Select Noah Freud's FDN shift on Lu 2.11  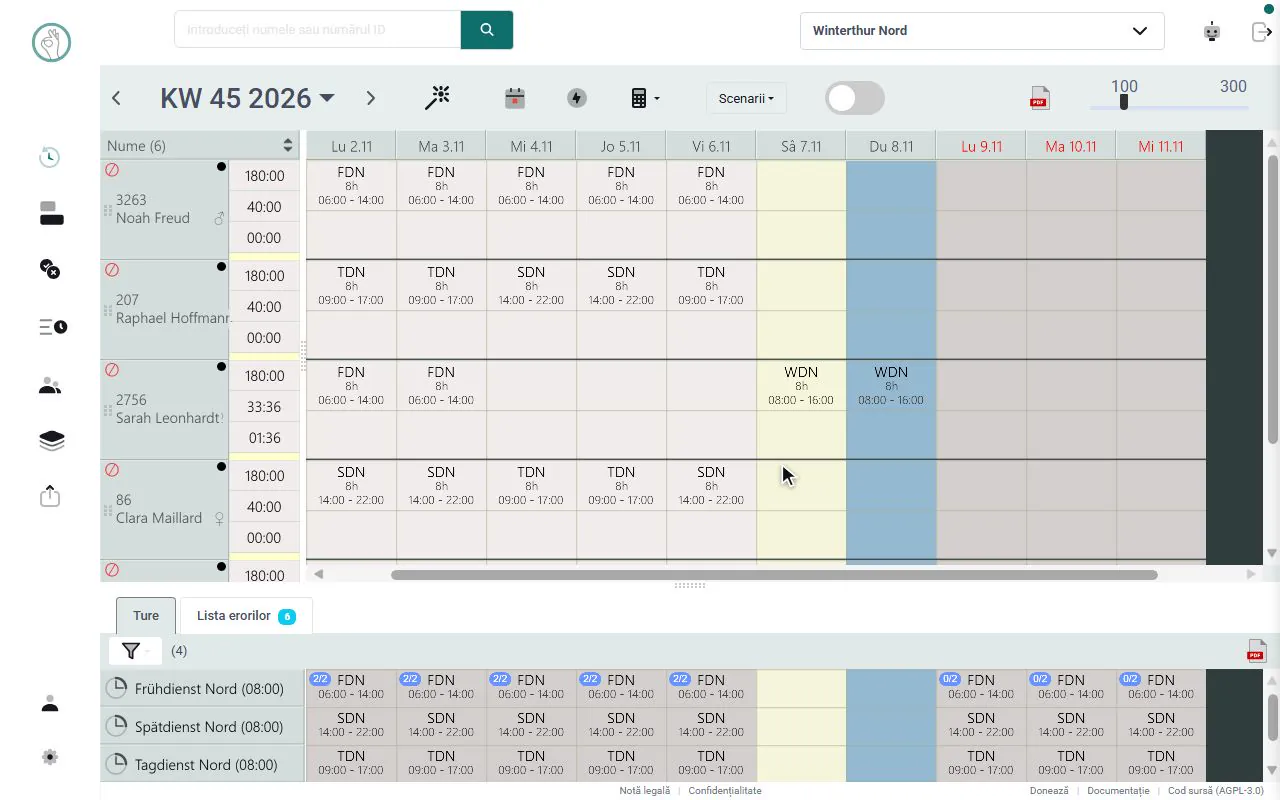click(351, 185)
